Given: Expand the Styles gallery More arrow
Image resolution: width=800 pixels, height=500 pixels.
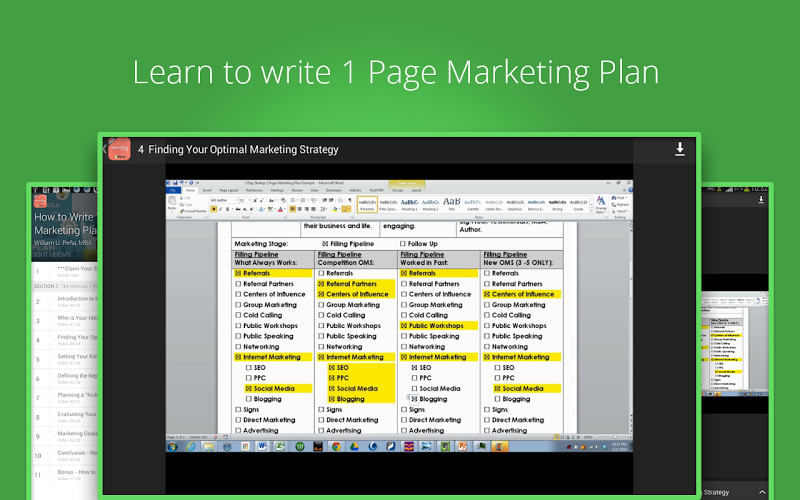Looking at the screenshot, I should click(x=592, y=211).
